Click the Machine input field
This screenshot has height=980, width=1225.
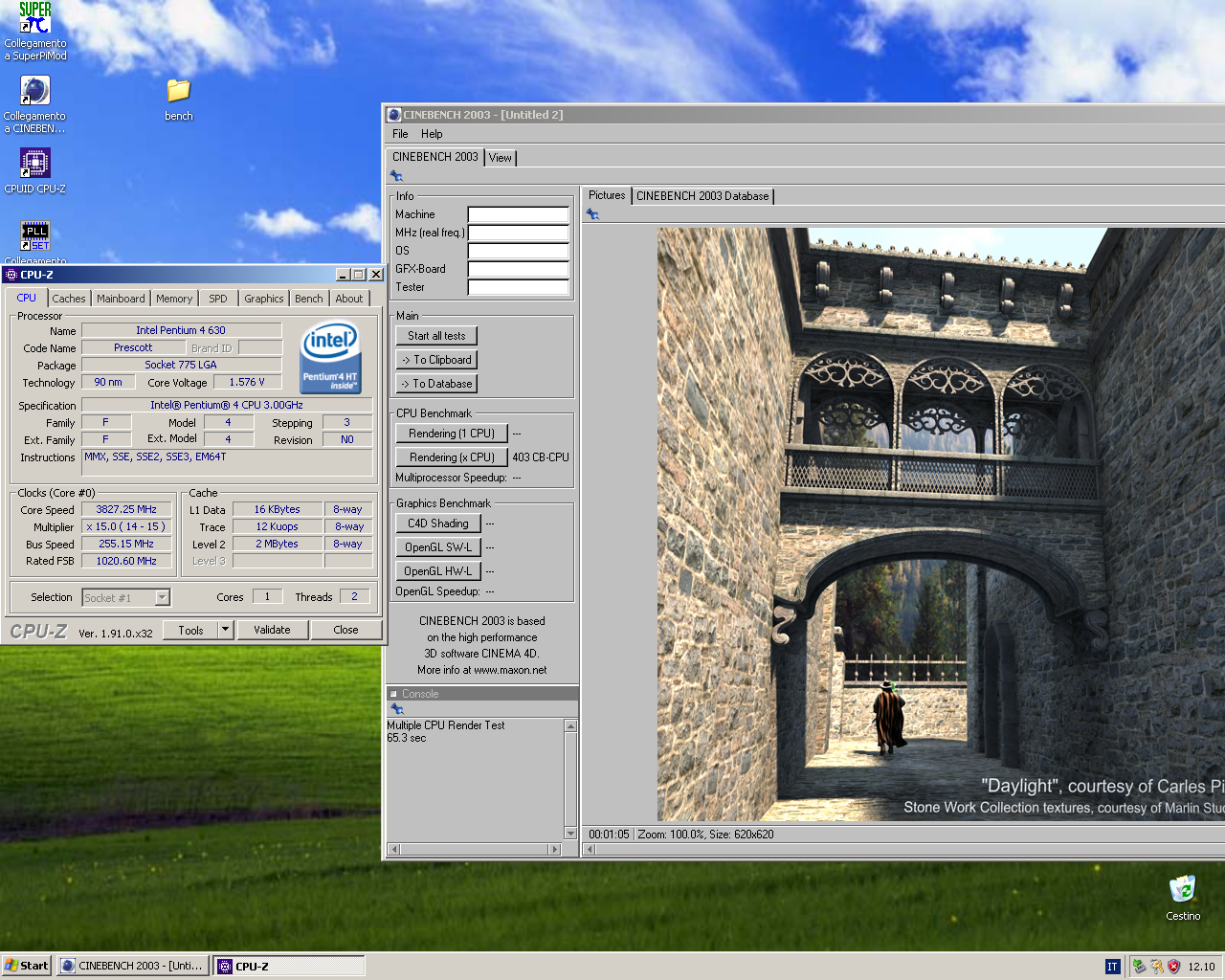click(x=518, y=214)
